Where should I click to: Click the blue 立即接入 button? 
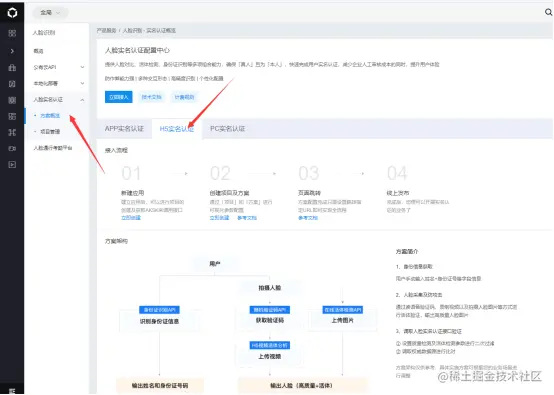pos(119,97)
